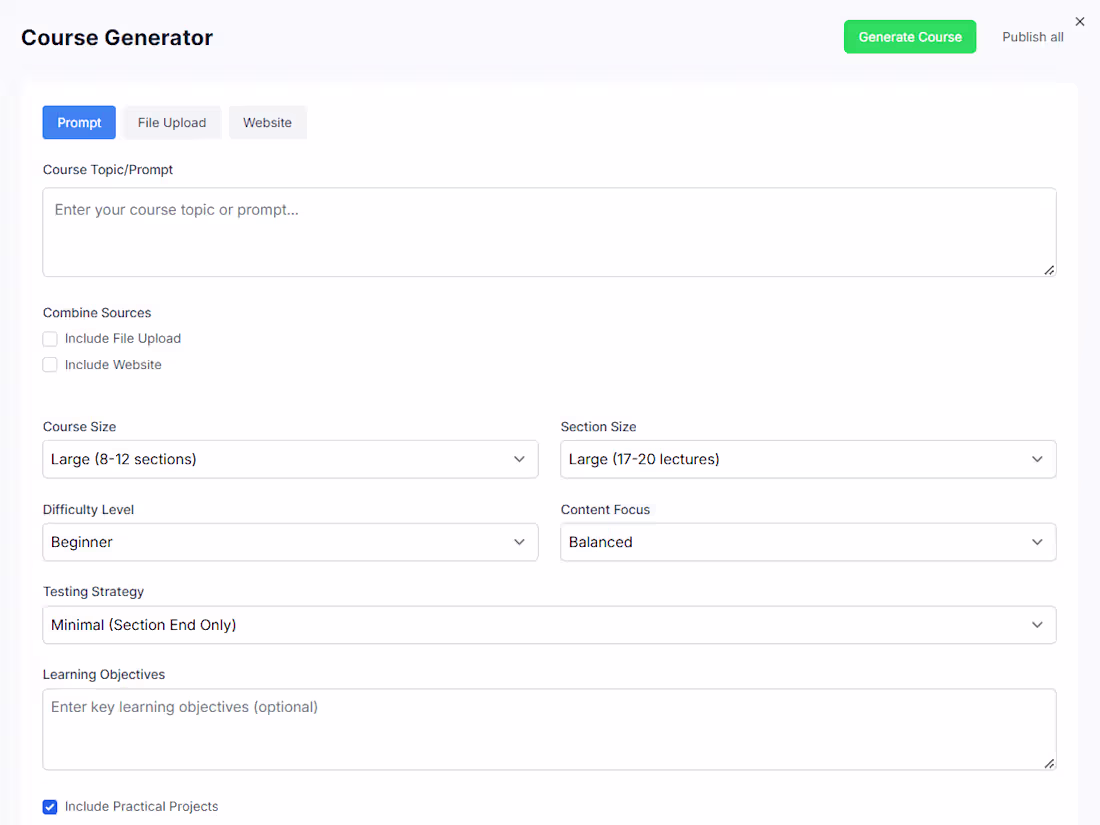Open the Course Size dropdown

click(x=290, y=459)
